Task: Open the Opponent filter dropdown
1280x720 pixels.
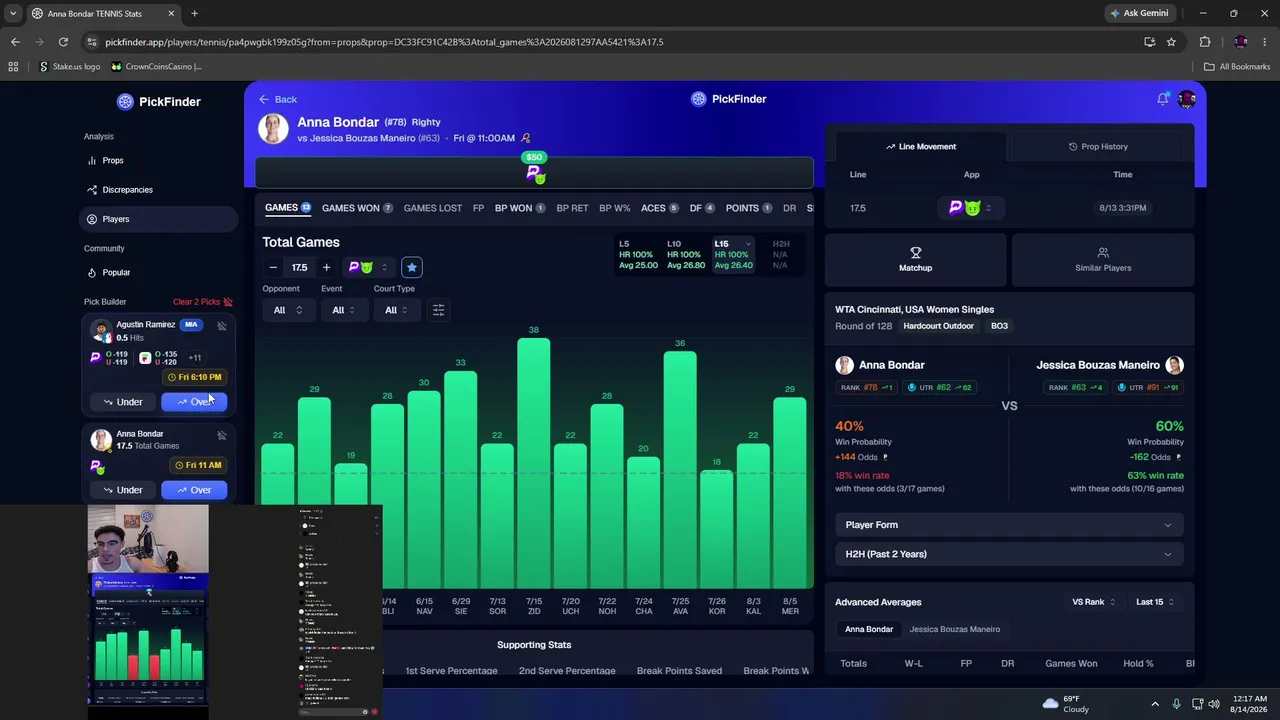Action: click(x=288, y=310)
